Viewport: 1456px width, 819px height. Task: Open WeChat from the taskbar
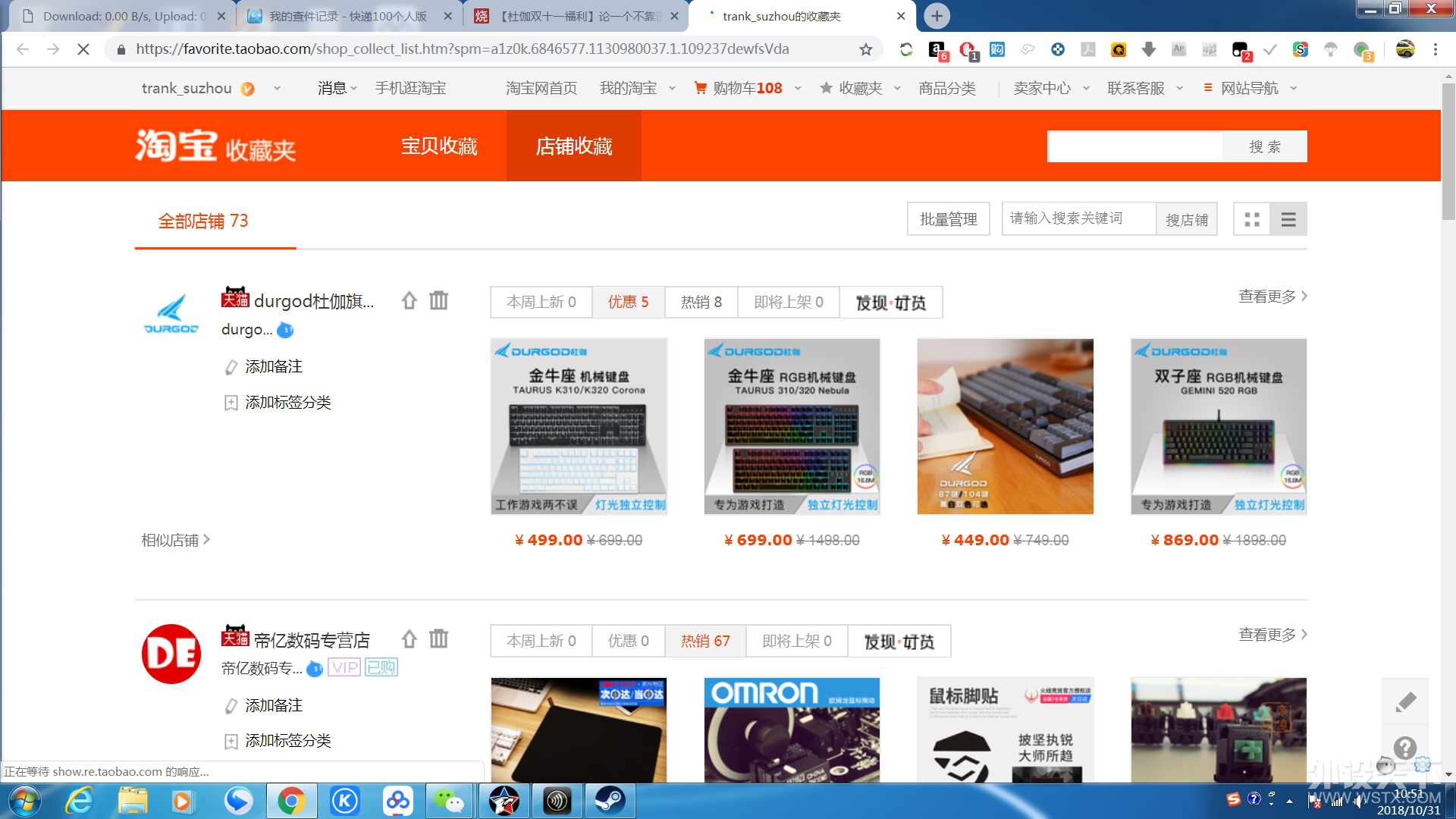click(x=450, y=801)
